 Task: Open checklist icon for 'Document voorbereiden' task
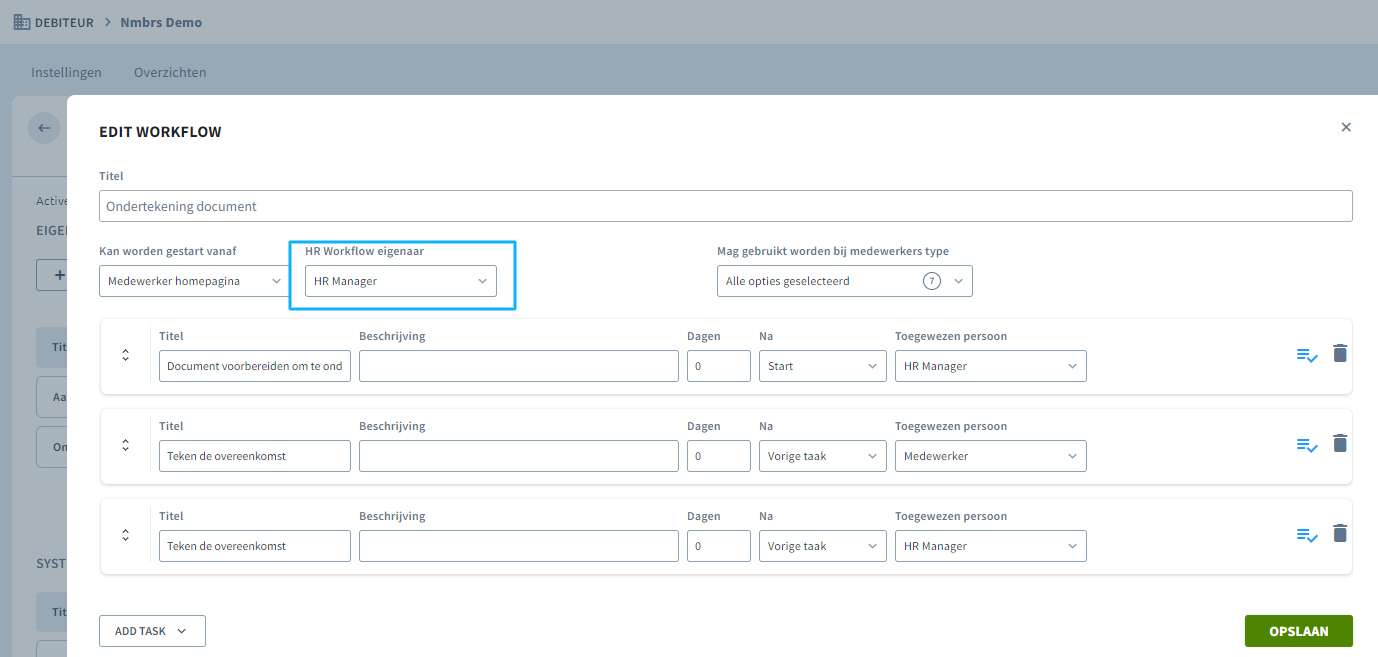[1307, 355]
